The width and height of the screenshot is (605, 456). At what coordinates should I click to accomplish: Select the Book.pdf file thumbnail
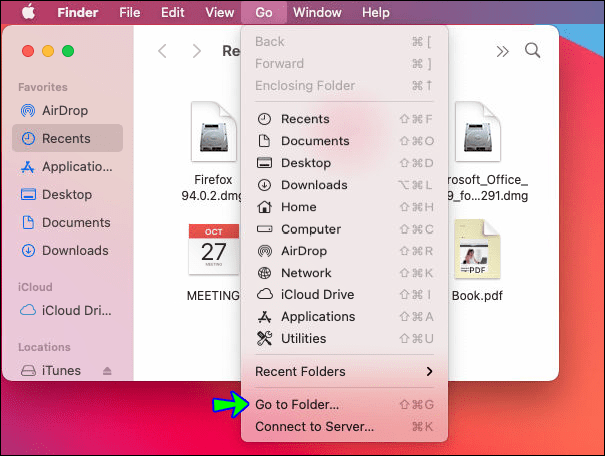click(477, 249)
